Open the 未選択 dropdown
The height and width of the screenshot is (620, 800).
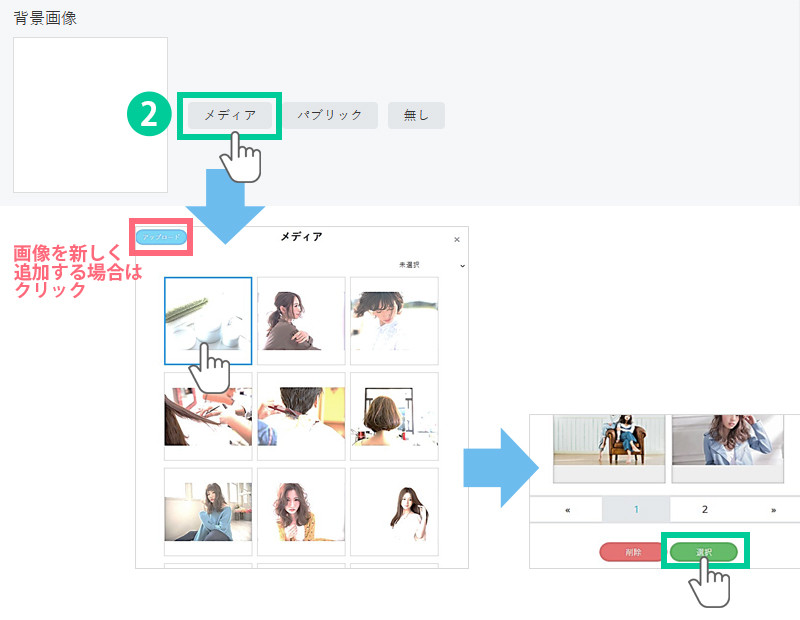(432, 265)
